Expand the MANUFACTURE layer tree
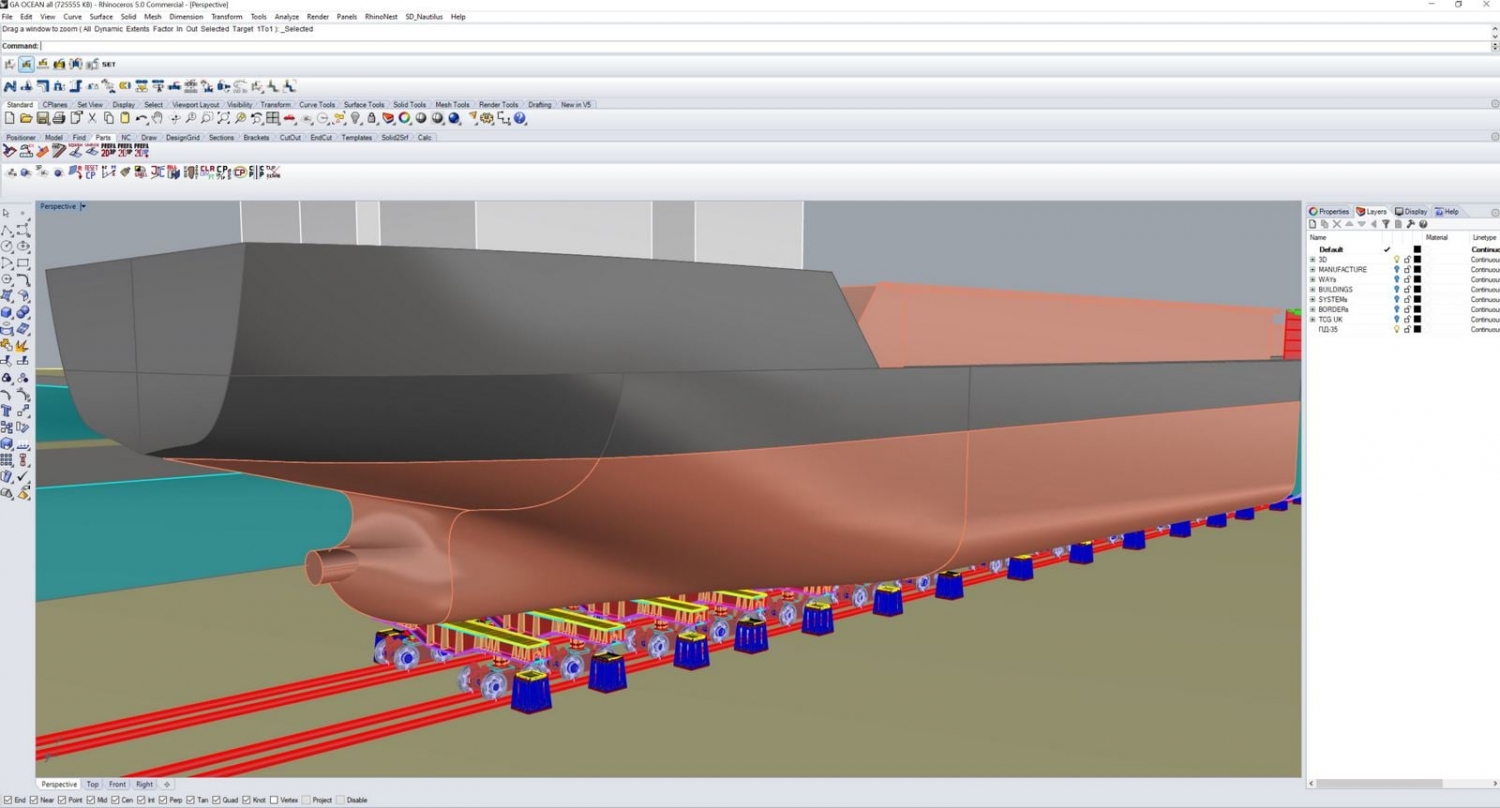 [1313, 270]
